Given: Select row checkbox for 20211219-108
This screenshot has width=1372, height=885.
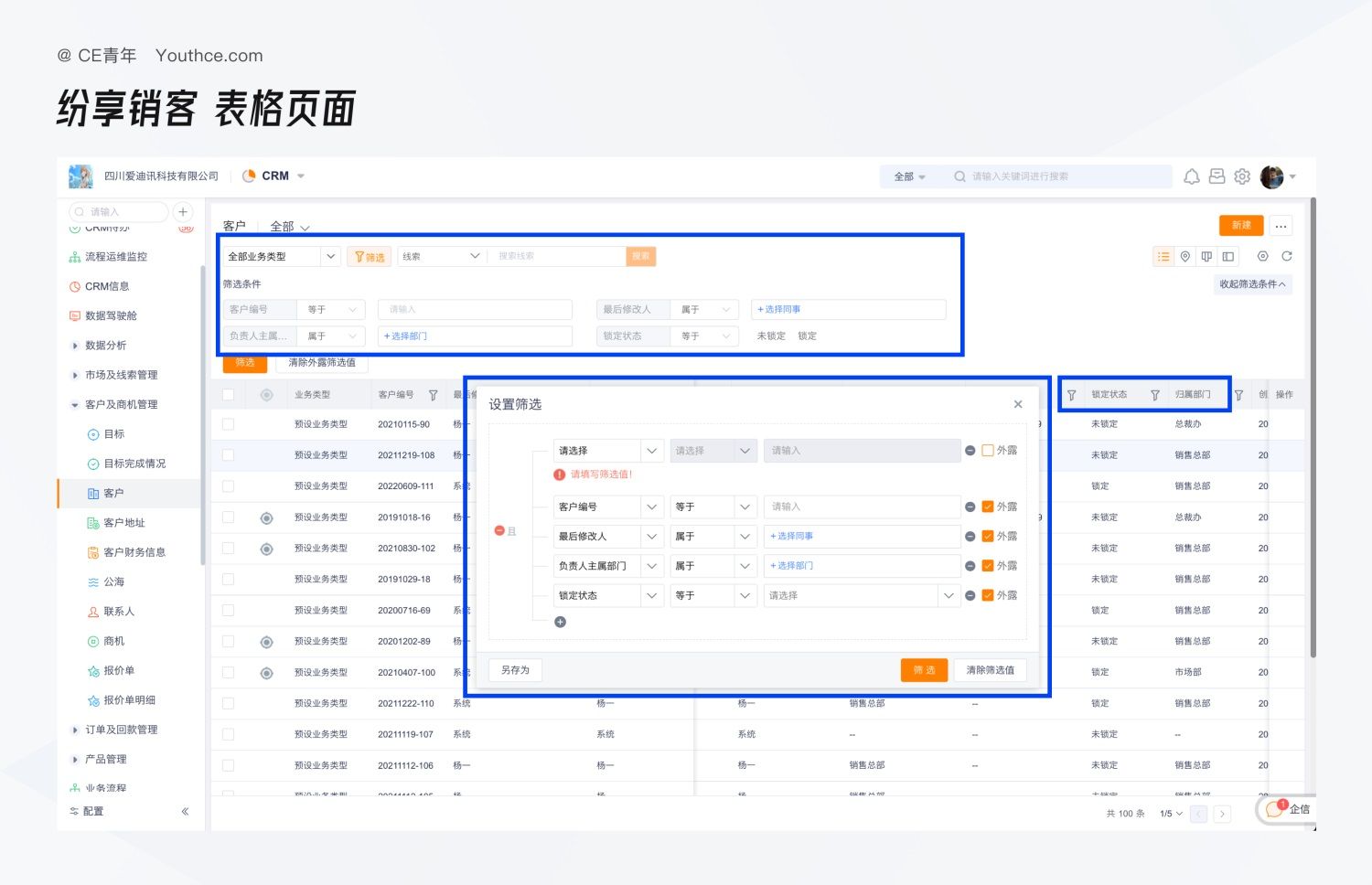Looking at the screenshot, I should click(x=229, y=455).
